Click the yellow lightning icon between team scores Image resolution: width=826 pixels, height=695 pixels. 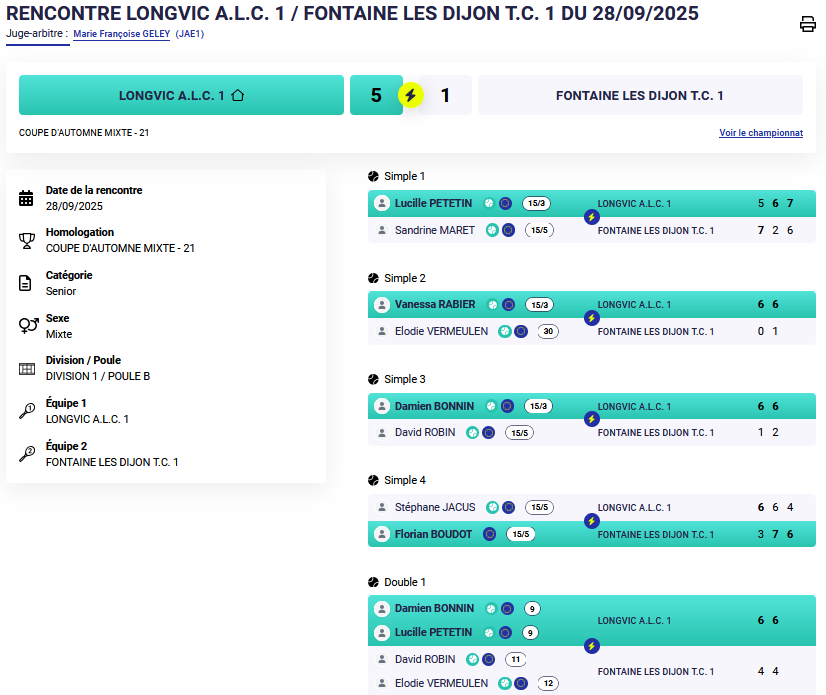point(411,95)
